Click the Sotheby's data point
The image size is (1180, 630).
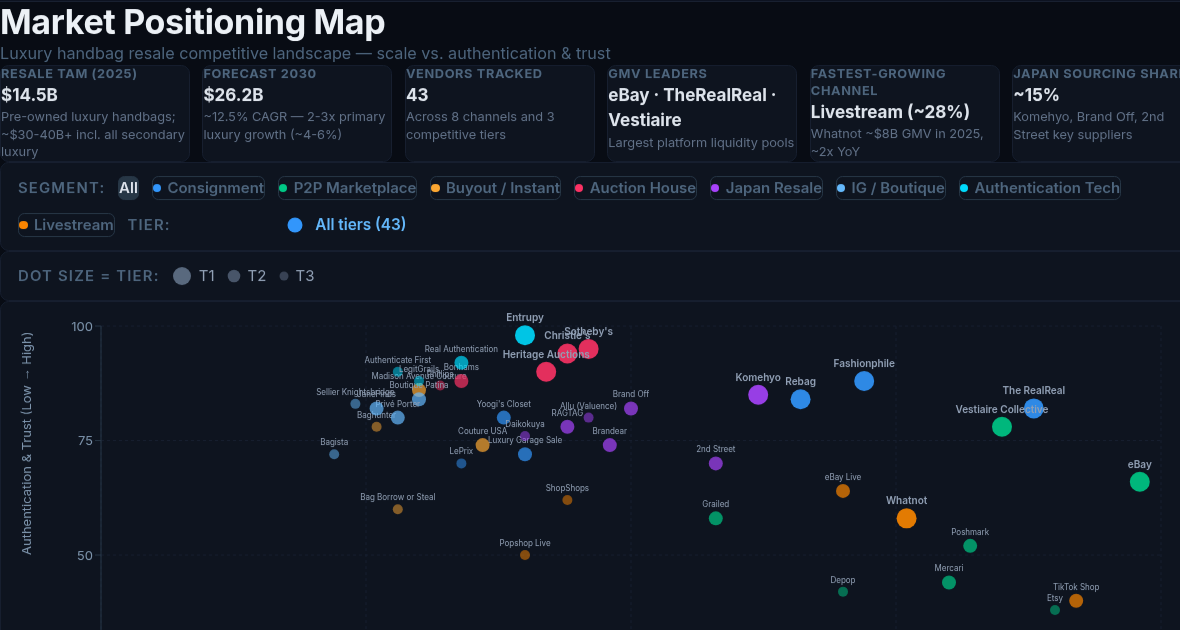tap(588, 349)
